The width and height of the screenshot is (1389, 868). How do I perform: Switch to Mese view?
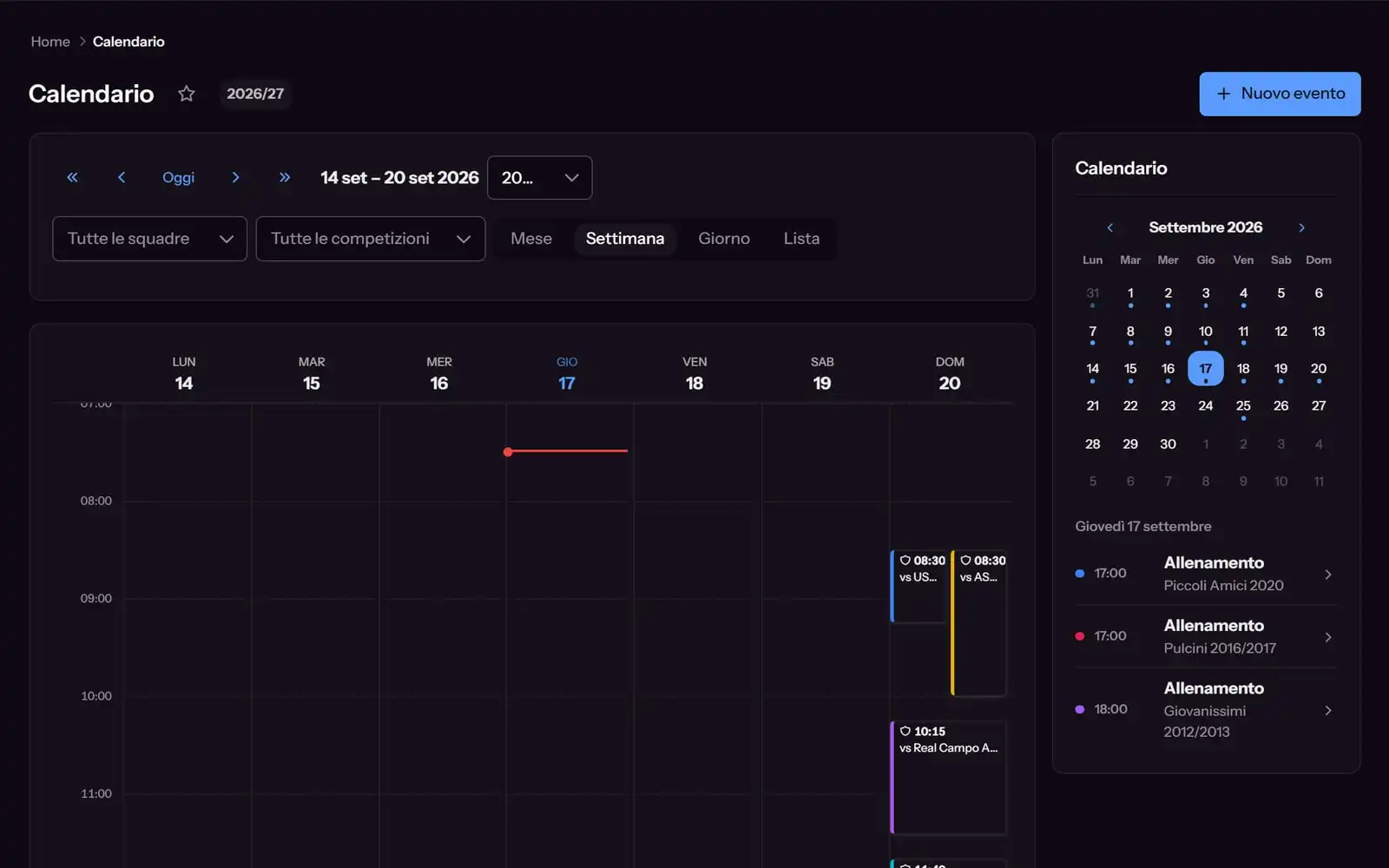coord(531,239)
